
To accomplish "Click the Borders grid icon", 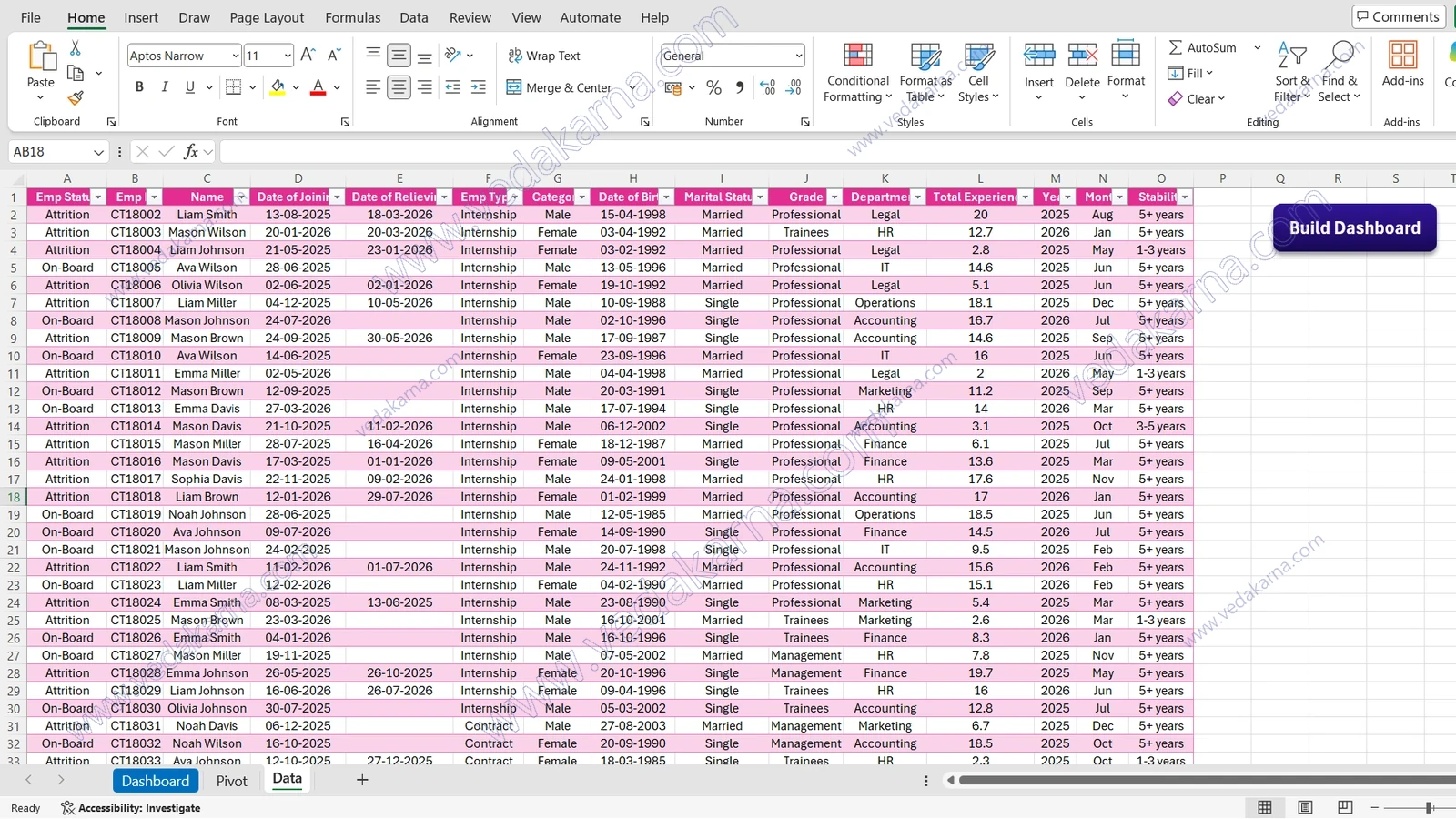I will pos(234,87).
